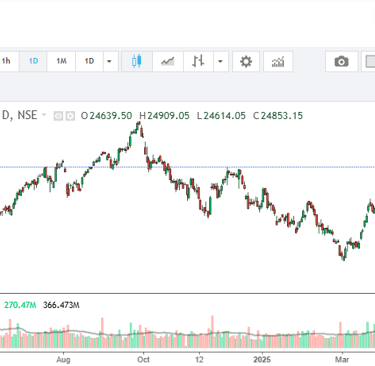Open chart style dropdown arrow beside bars icon
This screenshot has width=375, height=366.
220,61
